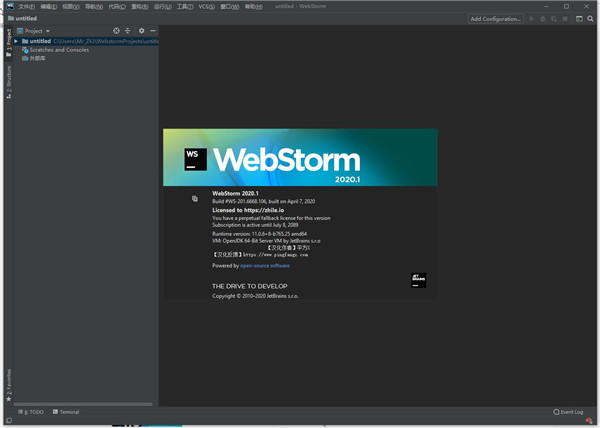This screenshot has width=600, height=428.
Task: Open the Event Log
Action: (x=568, y=412)
